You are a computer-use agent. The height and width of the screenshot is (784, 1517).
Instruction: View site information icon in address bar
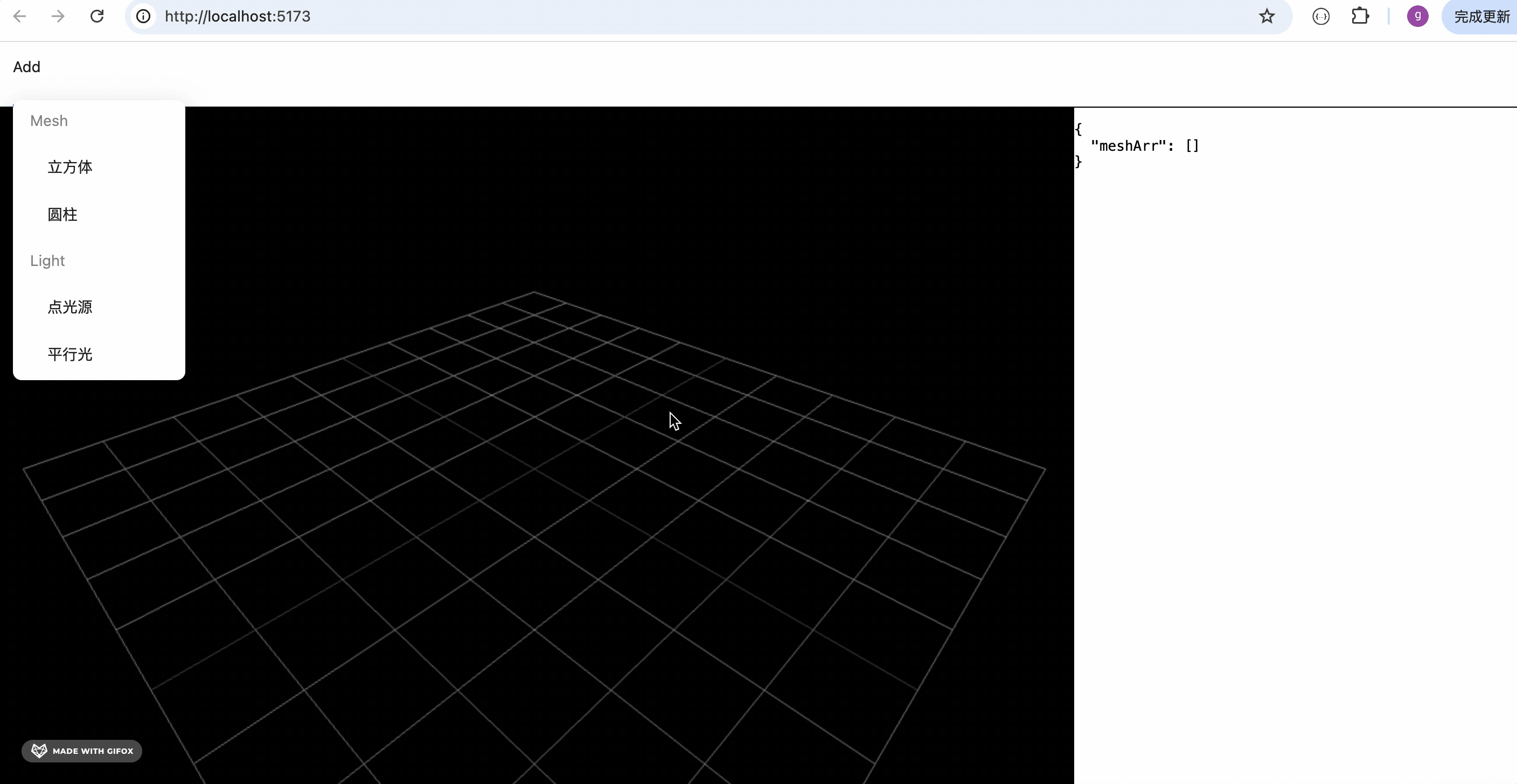pos(143,16)
